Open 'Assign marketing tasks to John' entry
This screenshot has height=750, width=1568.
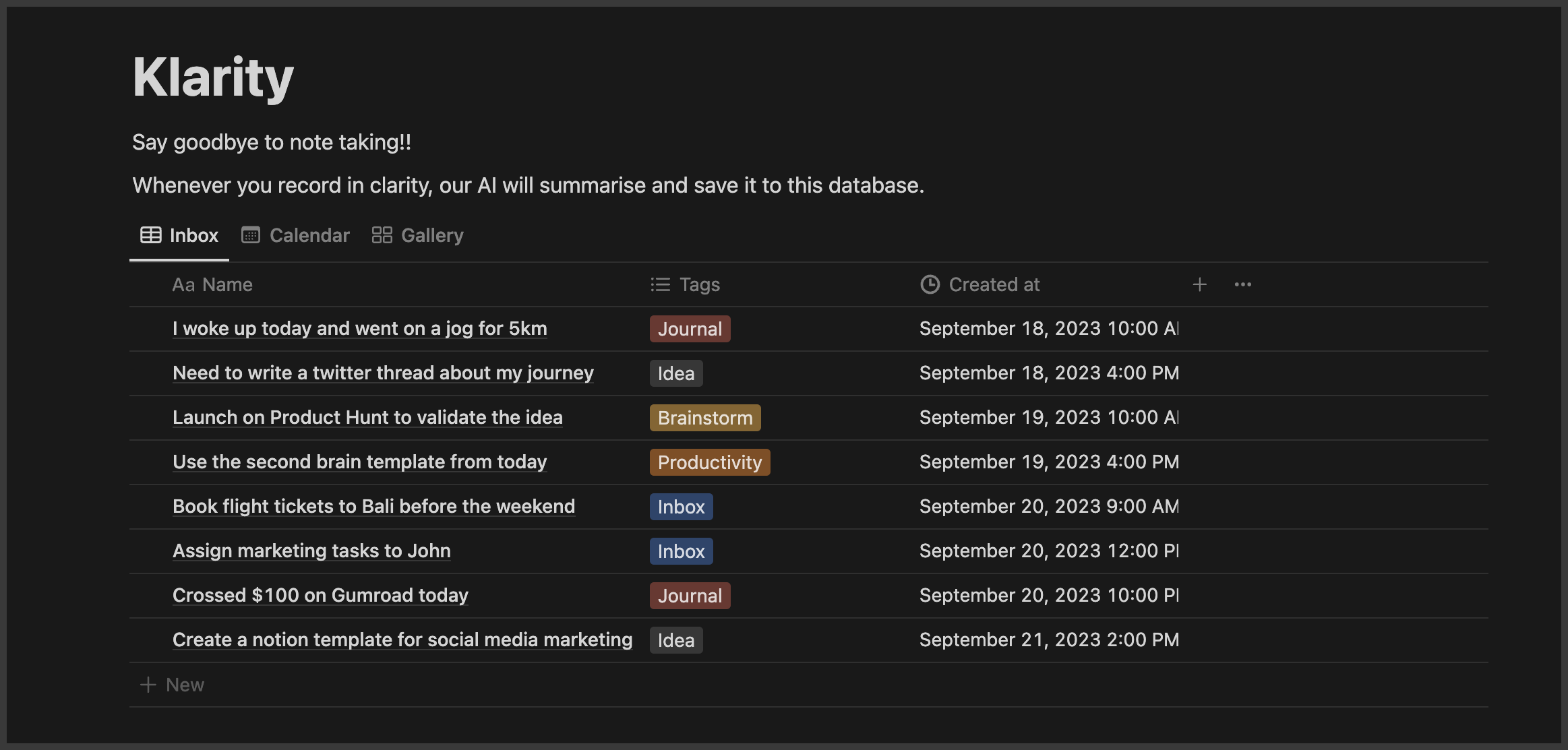point(311,551)
